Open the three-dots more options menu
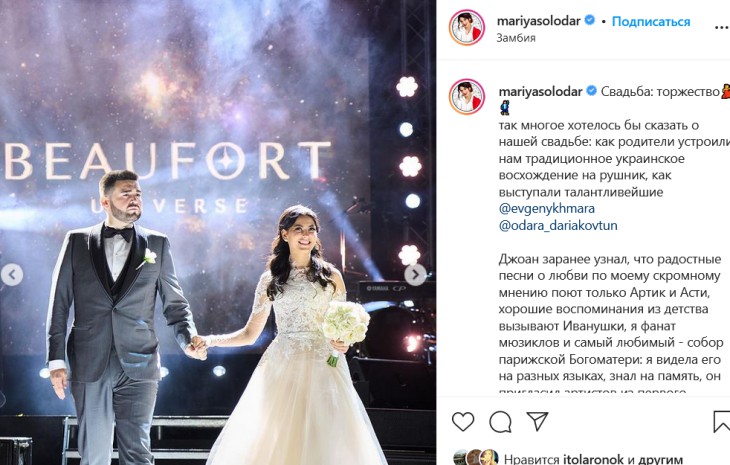This screenshot has width=730, height=465. 721,27
